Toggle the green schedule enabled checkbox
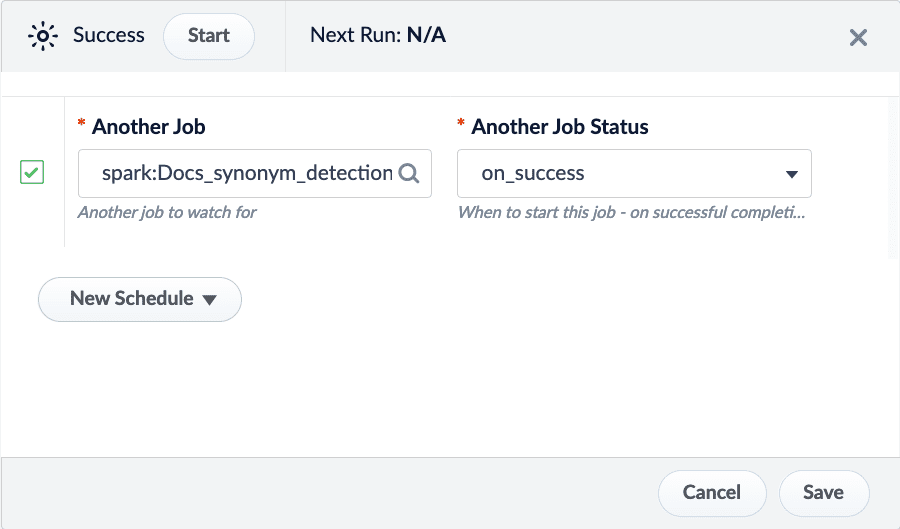900x529 pixels. (x=32, y=173)
